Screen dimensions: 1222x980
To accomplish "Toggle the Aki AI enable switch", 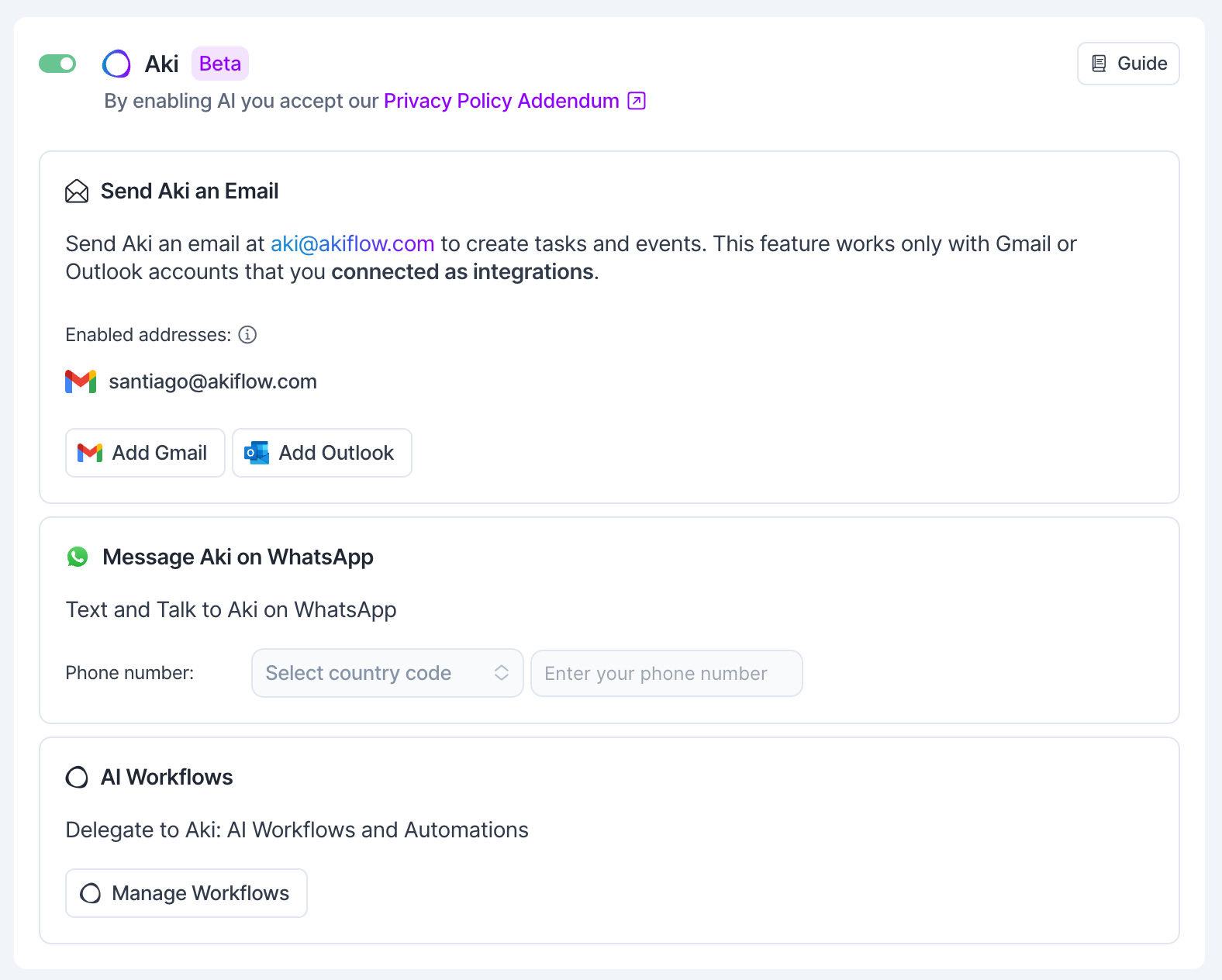I will pos(57,64).
